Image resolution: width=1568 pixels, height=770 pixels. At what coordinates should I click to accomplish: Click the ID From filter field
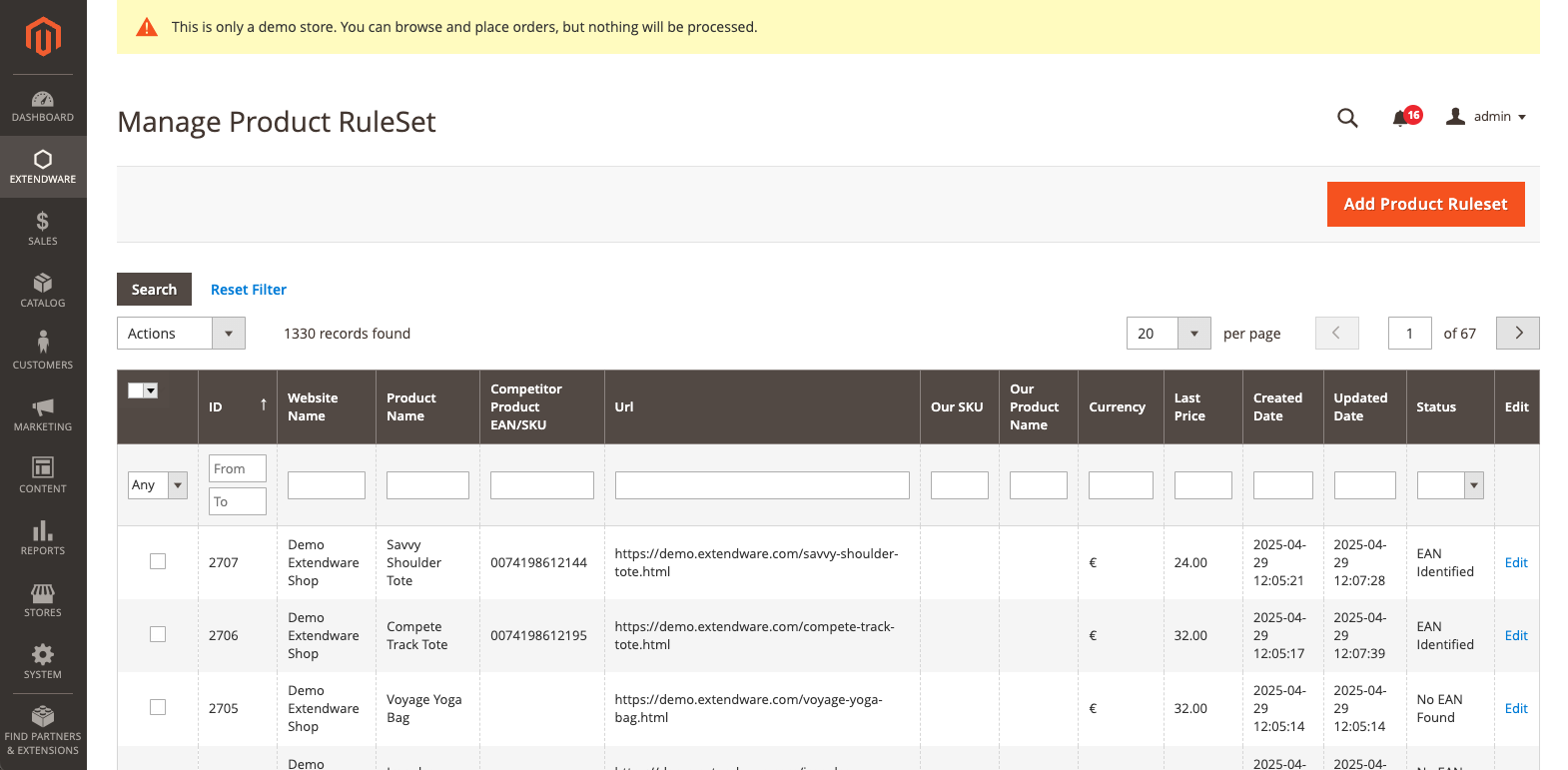238,468
